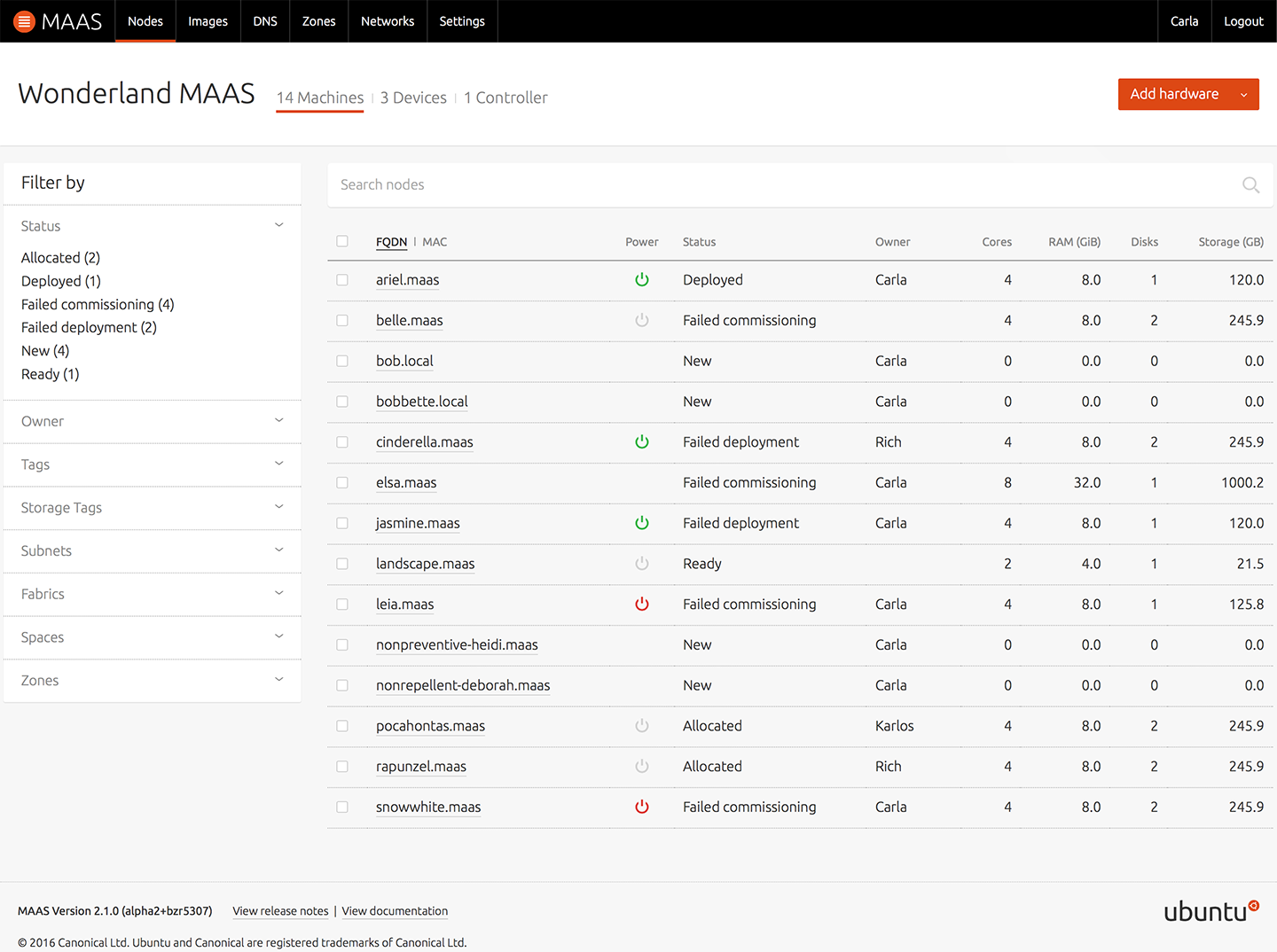The height and width of the screenshot is (952, 1277).
Task: Filter by Allocated (2) status
Action: point(60,258)
